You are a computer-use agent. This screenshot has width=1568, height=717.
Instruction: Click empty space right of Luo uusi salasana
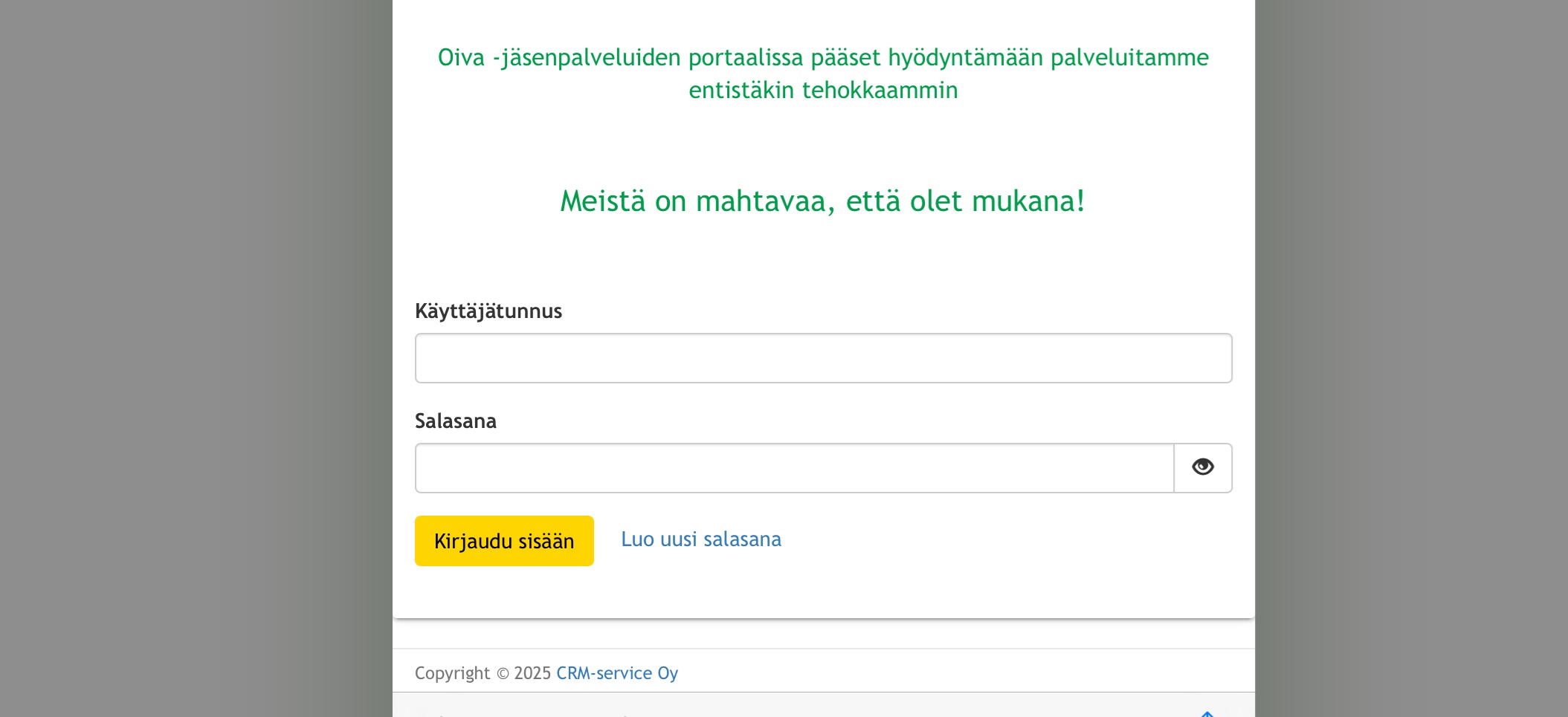[1004, 541]
